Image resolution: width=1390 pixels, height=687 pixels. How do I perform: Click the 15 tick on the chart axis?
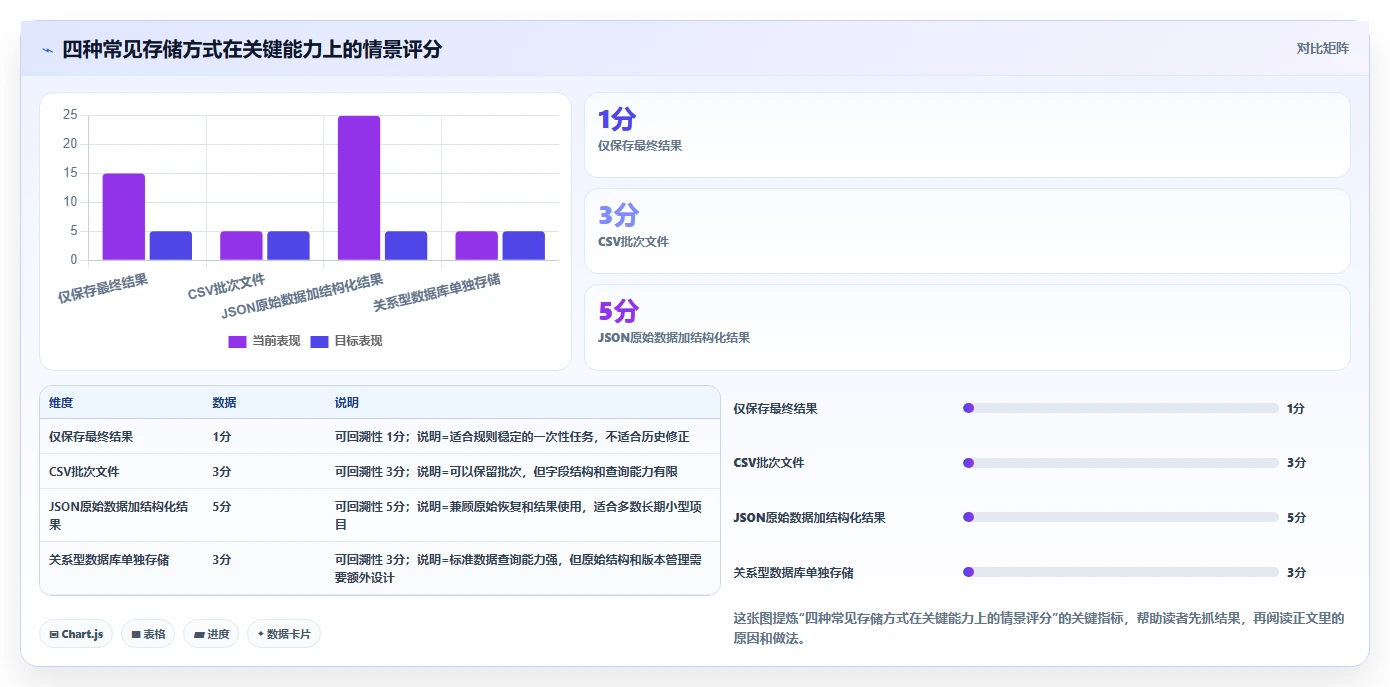click(x=70, y=173)
